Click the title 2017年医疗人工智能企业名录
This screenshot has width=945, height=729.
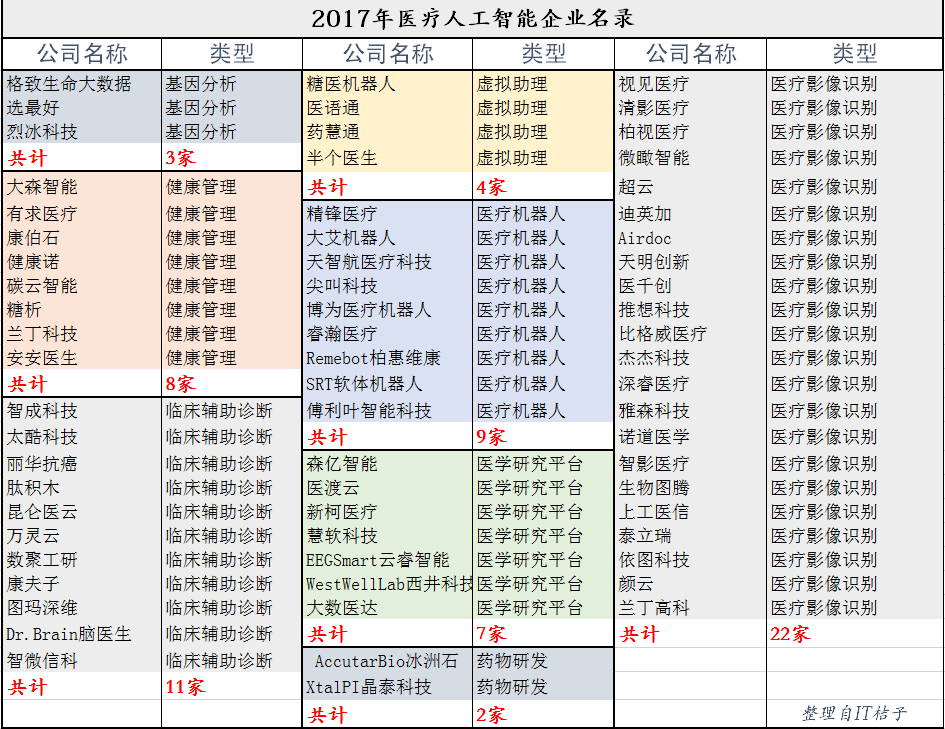tap(472, 19)
